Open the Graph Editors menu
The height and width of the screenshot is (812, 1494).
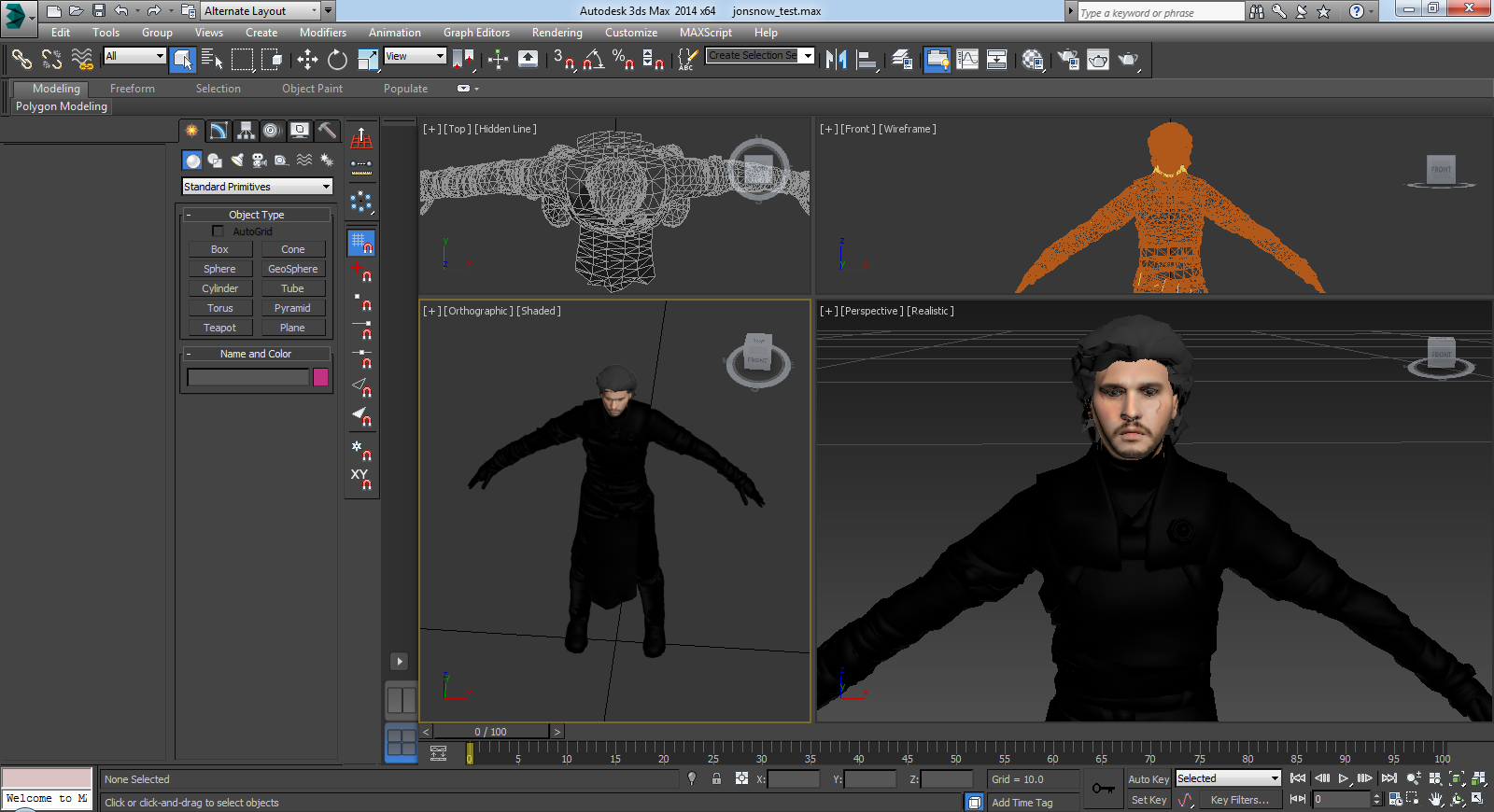click(476, 33)
